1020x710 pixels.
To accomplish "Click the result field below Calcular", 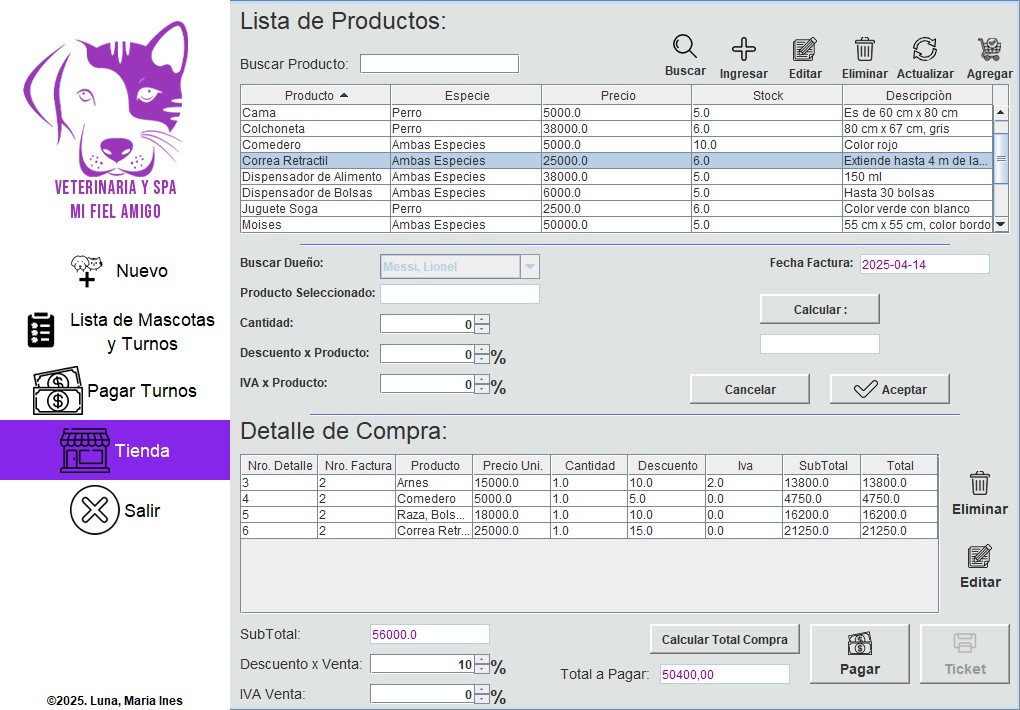I will click(x=820, y=344).
